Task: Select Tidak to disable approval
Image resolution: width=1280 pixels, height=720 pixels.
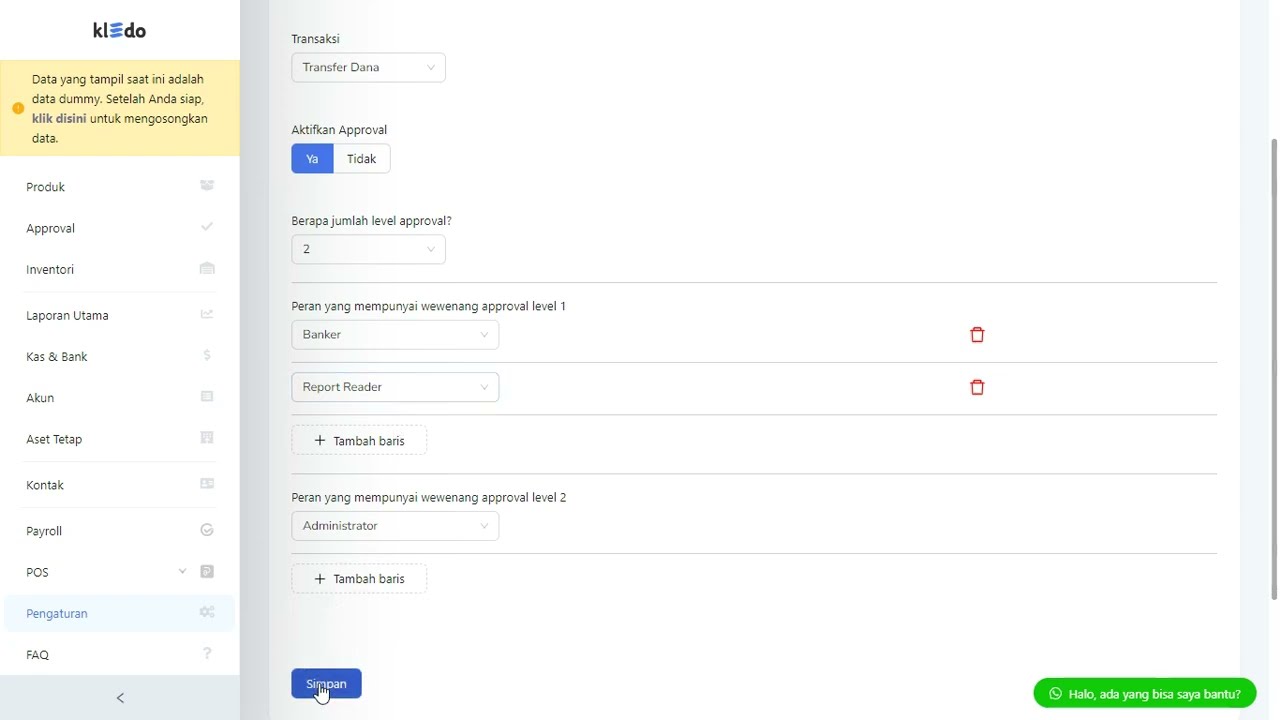Action: click(x=361, y=159)
